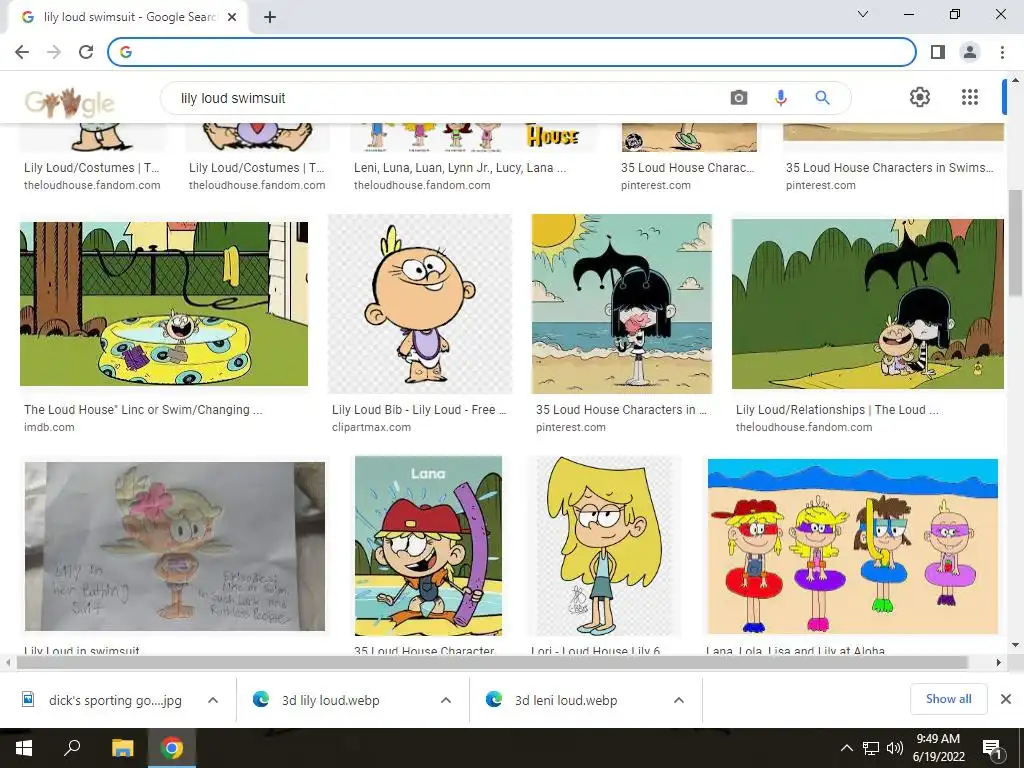1024x768 pixels.
Task: Click the page scroll down arrow
Action: pos(1015,645)
